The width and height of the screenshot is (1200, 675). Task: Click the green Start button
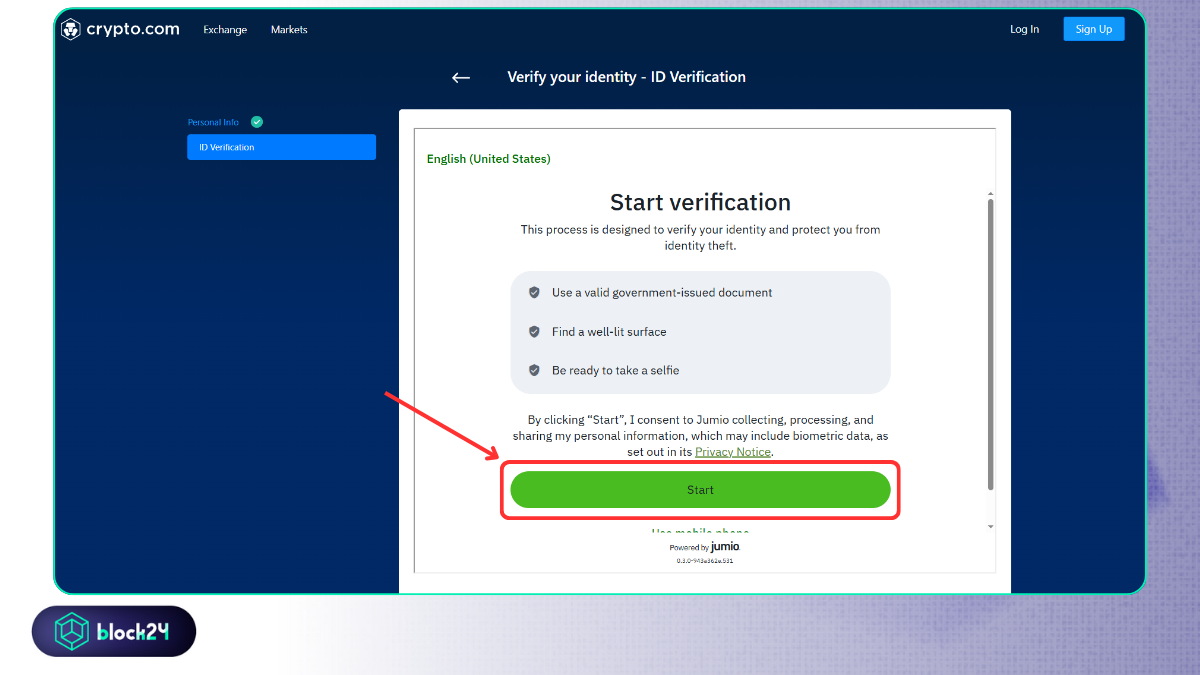[700, 490]
